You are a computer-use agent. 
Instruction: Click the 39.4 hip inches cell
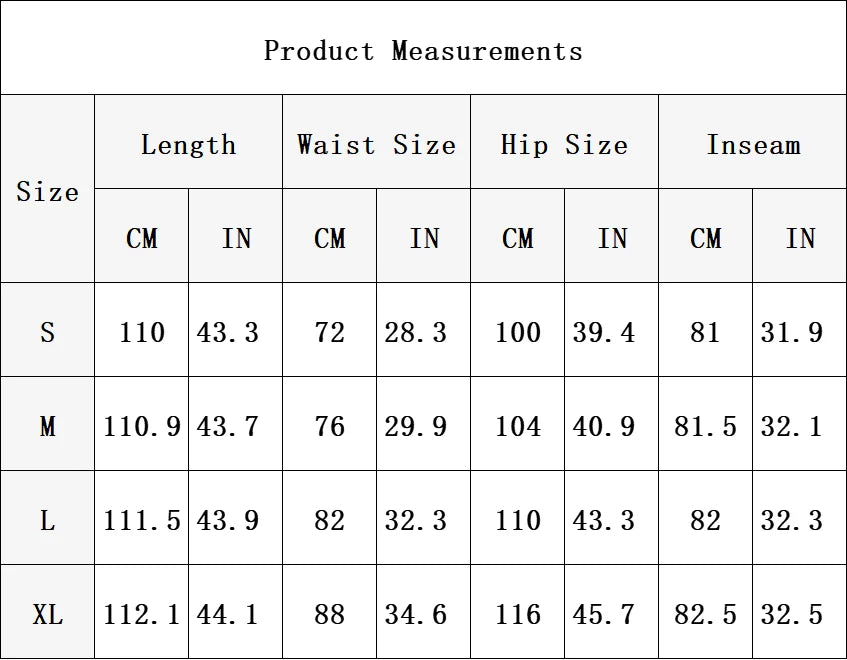click(611, 330)
